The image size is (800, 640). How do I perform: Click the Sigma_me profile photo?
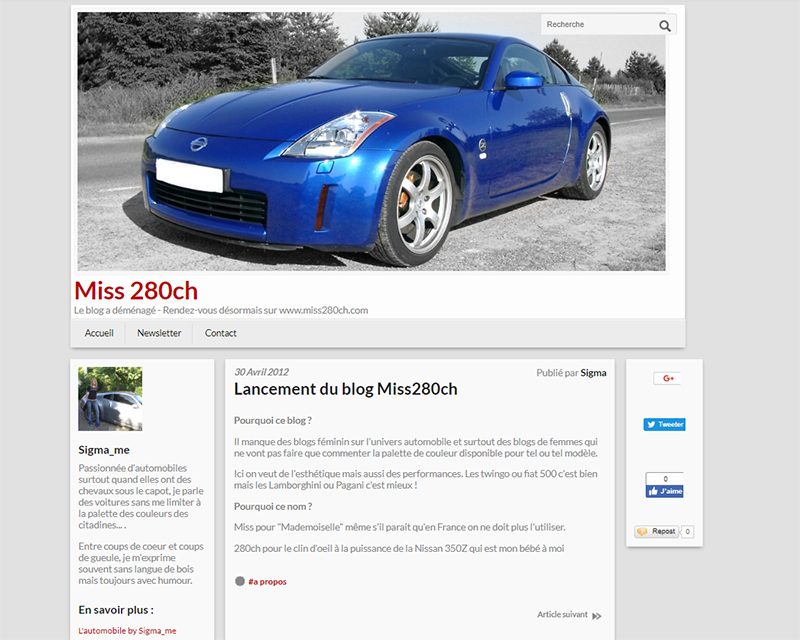coord(110,399)
